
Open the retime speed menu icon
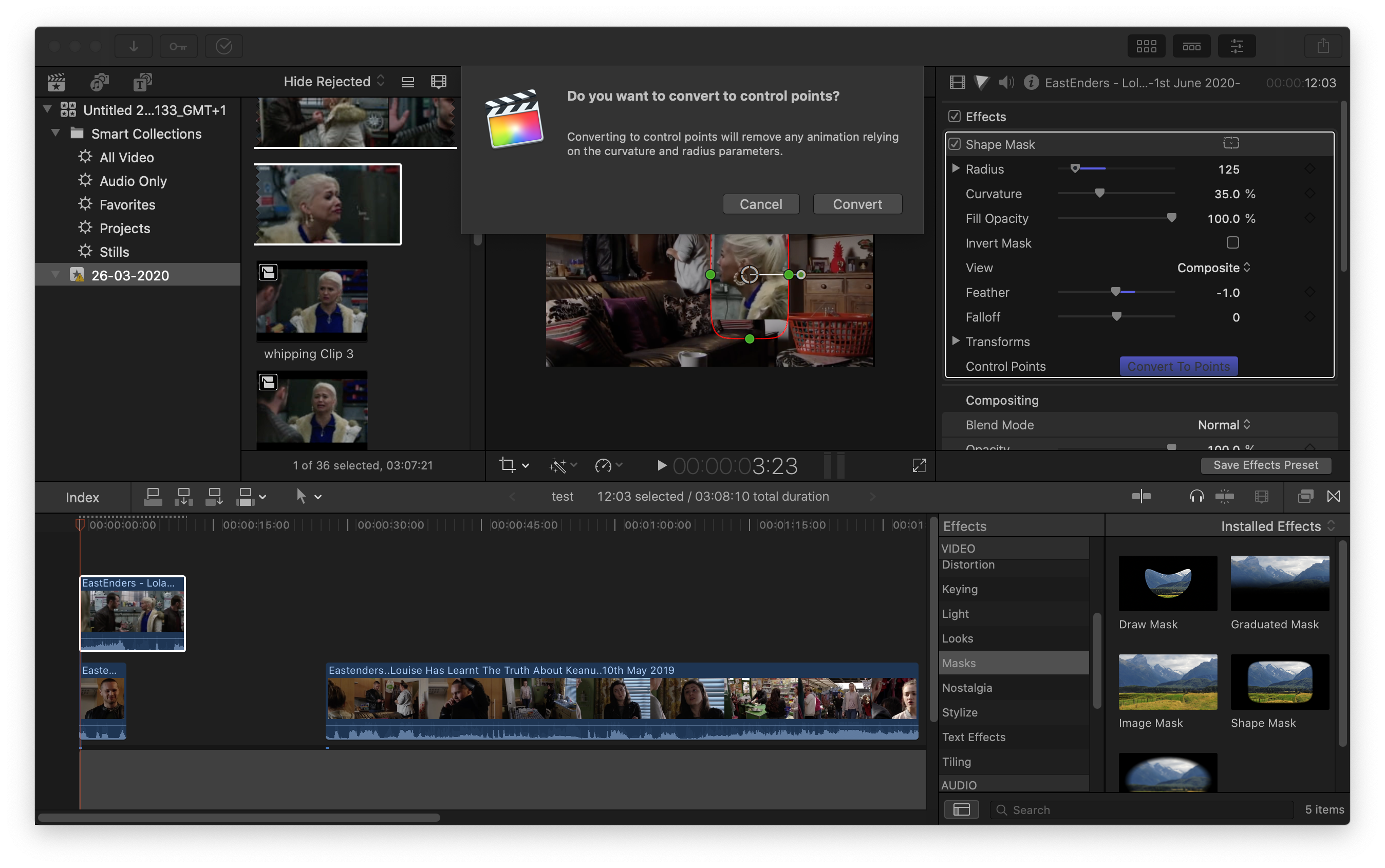click(x=604, y=465)
